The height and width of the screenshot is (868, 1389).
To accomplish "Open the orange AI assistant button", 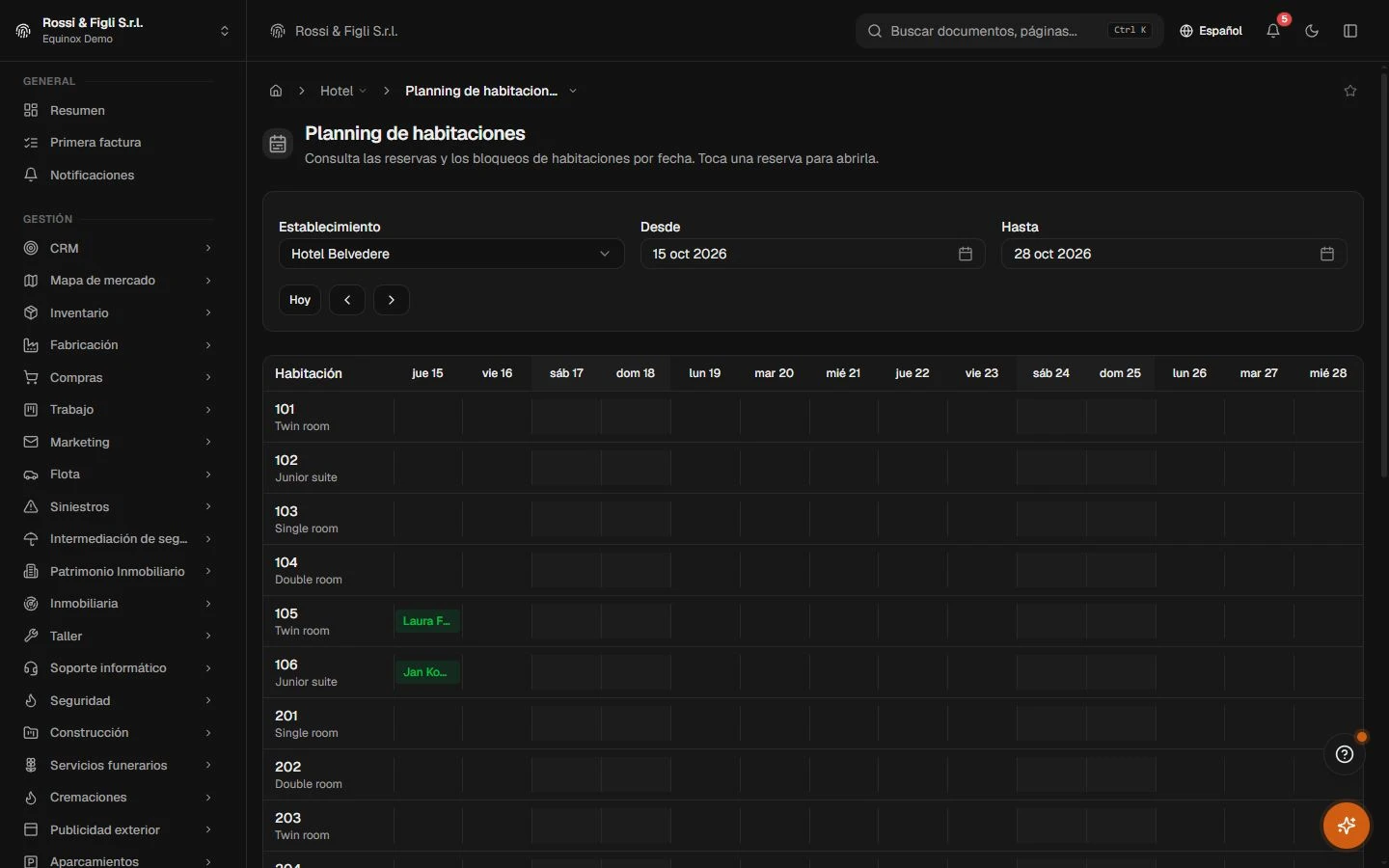I will pyautogui.click(x=1347, y=826).
